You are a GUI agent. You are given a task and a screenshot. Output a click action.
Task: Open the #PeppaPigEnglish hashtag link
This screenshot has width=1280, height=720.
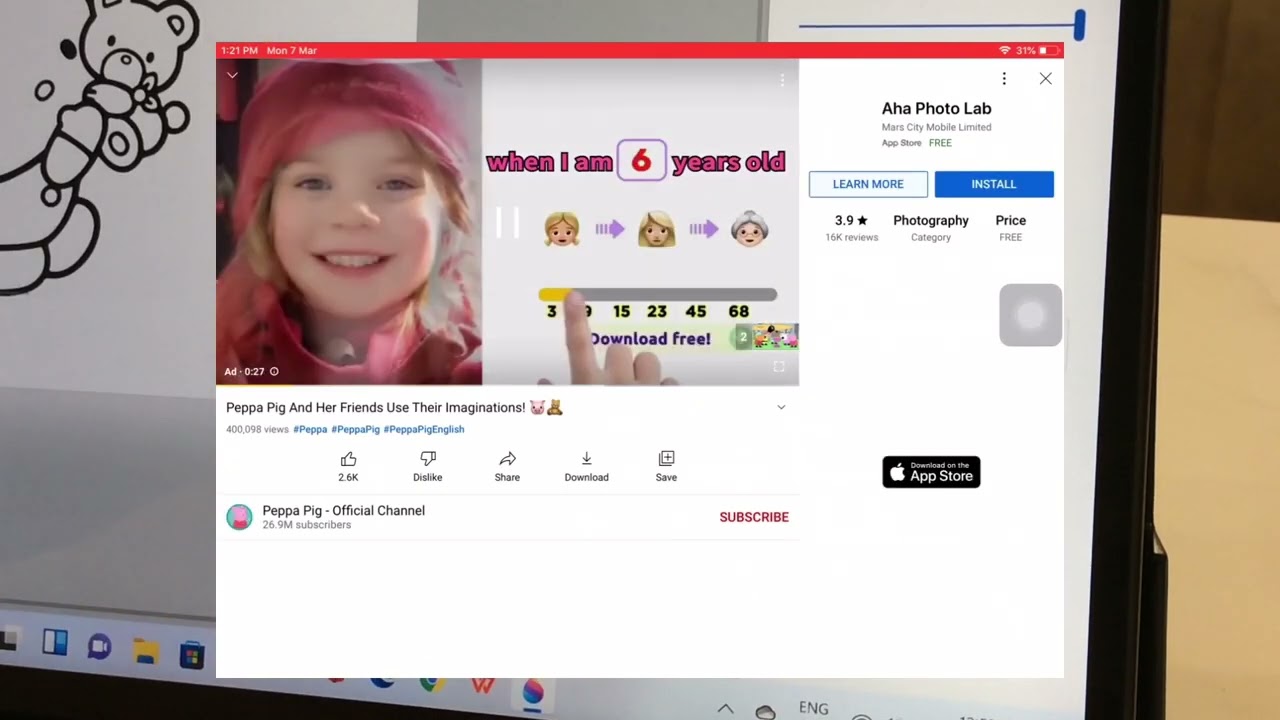[424, 429]
